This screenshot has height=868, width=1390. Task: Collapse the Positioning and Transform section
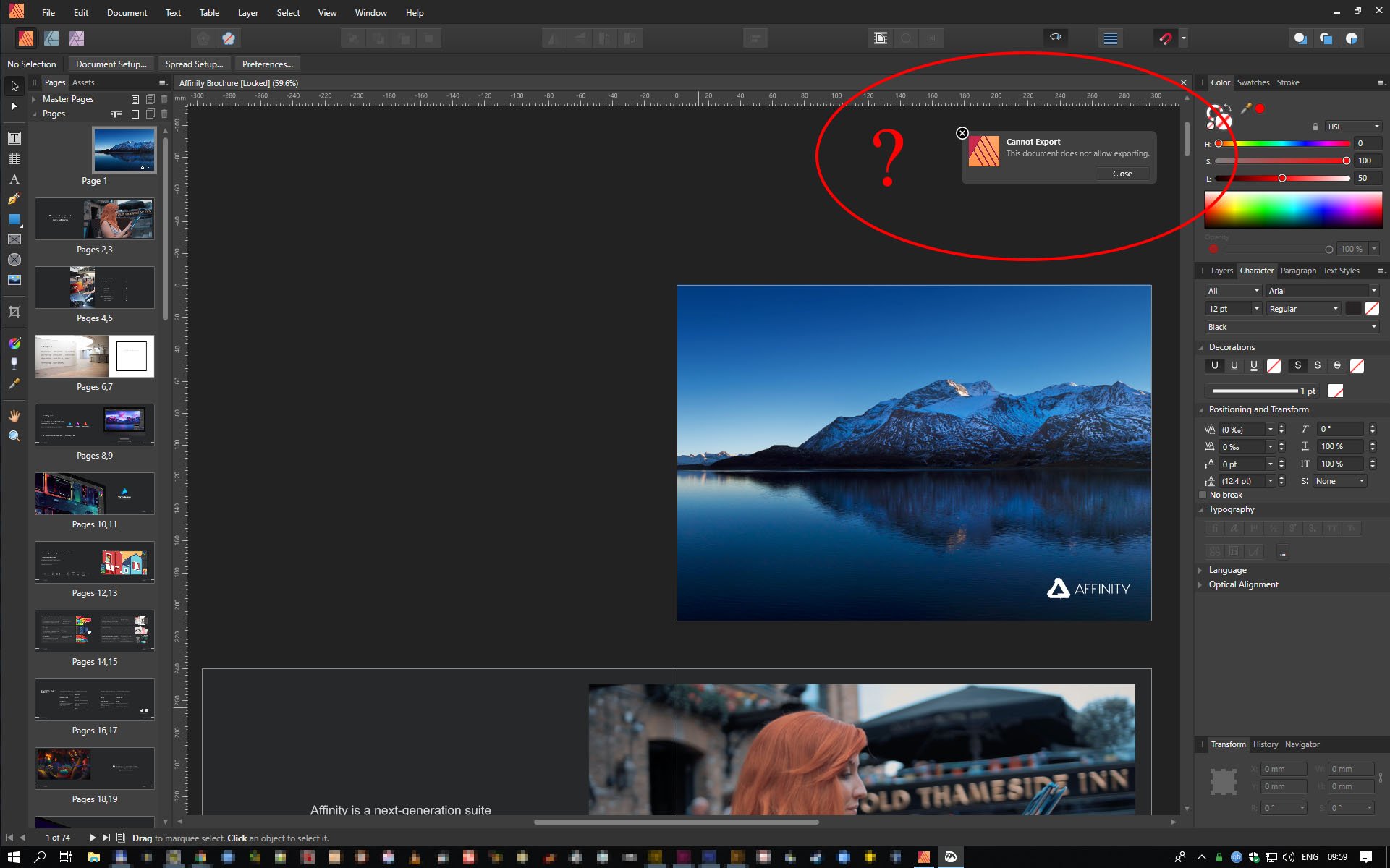(x=1200, y=409)
